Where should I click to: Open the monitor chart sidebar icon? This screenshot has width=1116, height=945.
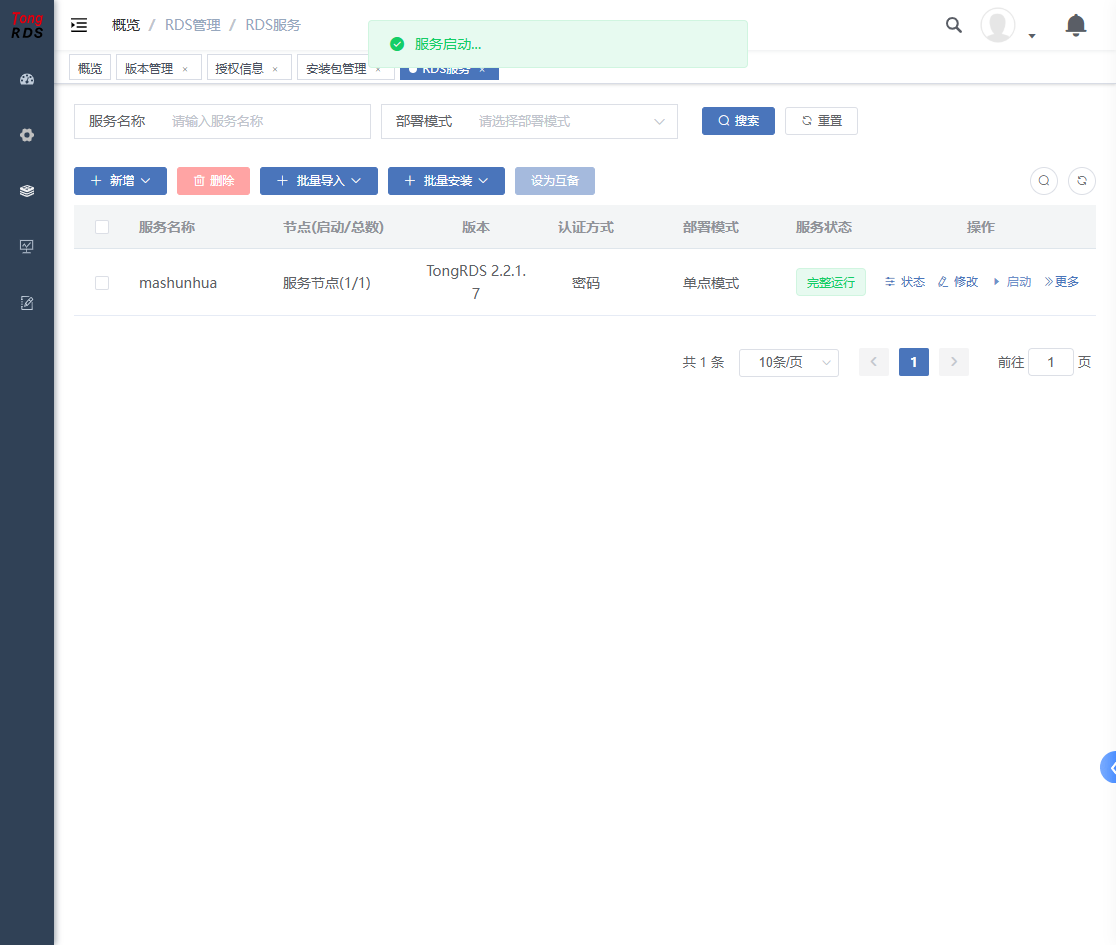27,247
